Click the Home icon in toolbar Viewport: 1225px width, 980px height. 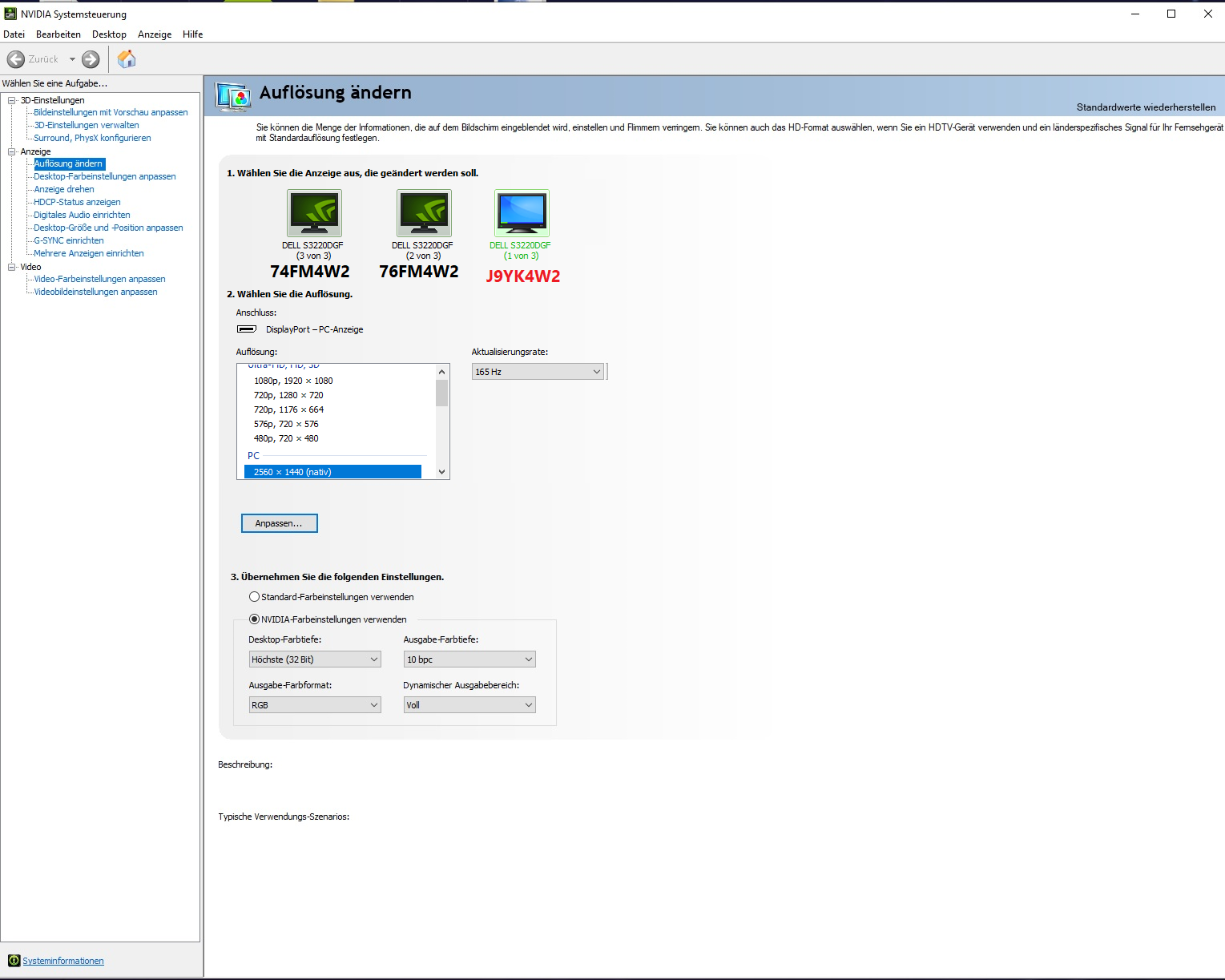tap(127, 59)
